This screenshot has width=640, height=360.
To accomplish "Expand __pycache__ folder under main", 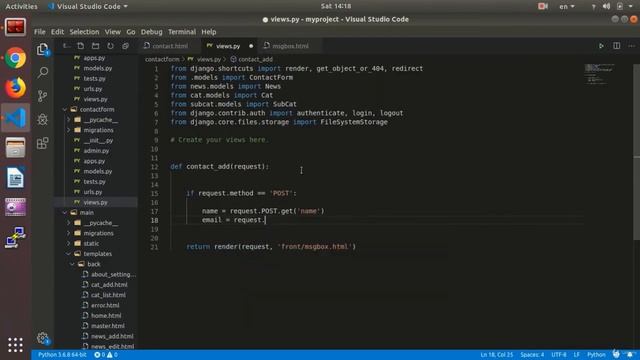I will coord(69,223).
